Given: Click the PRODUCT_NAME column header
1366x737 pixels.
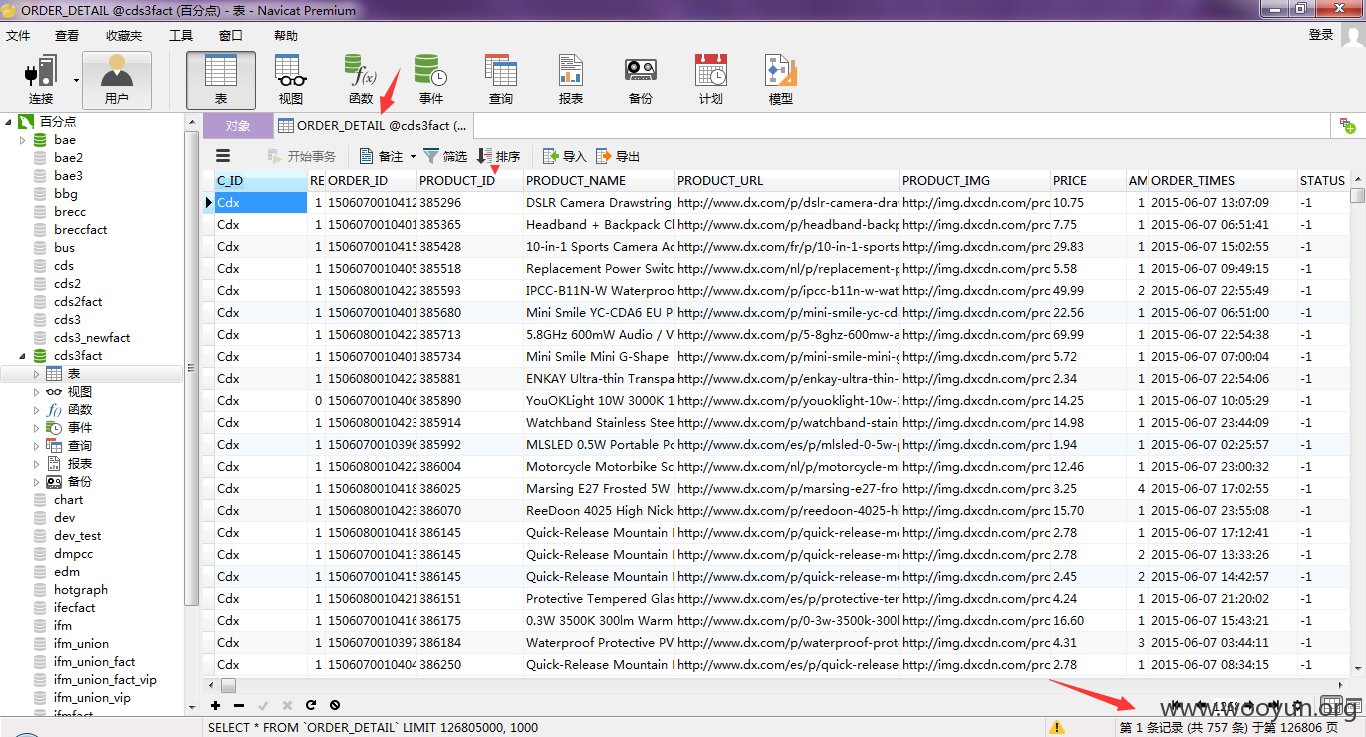Looking at the screenshot, I should point(599,181).
